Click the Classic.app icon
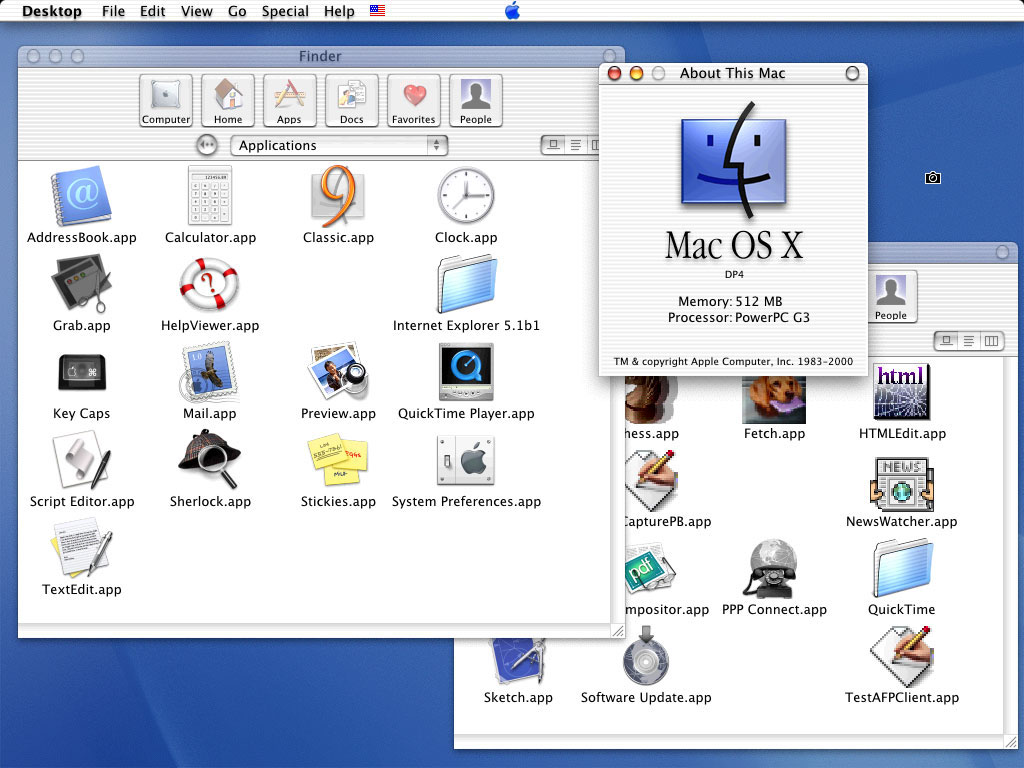 coord(338,195)
